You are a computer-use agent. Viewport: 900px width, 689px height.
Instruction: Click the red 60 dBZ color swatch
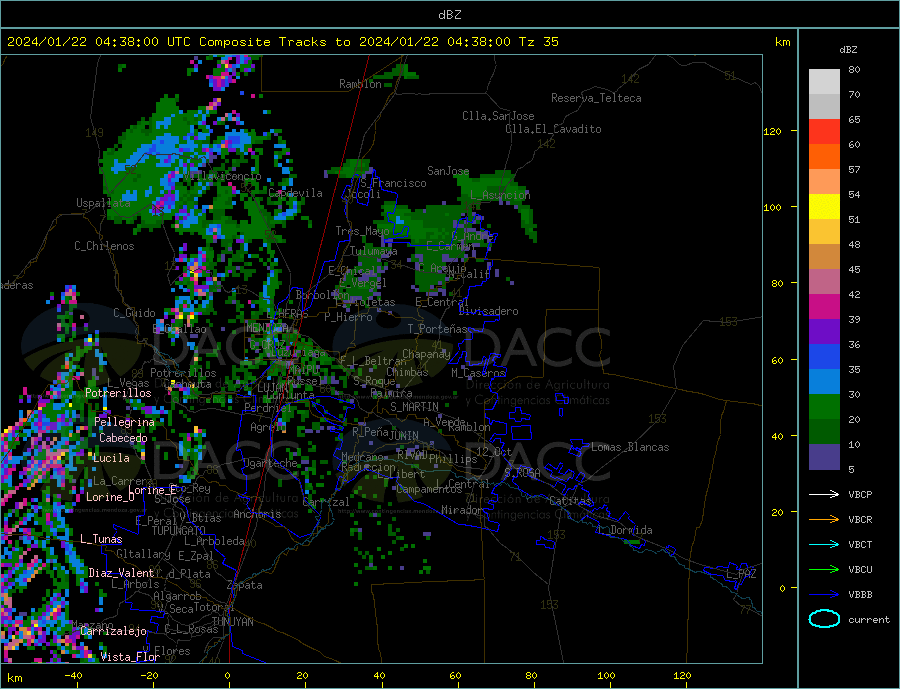pyautogui.click(x=824, y=131)
